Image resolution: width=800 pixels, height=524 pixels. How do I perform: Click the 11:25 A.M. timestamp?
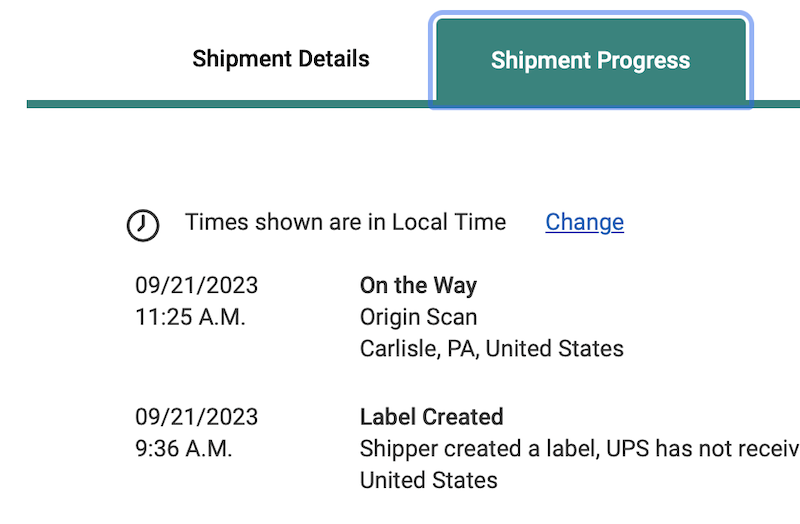190,317
